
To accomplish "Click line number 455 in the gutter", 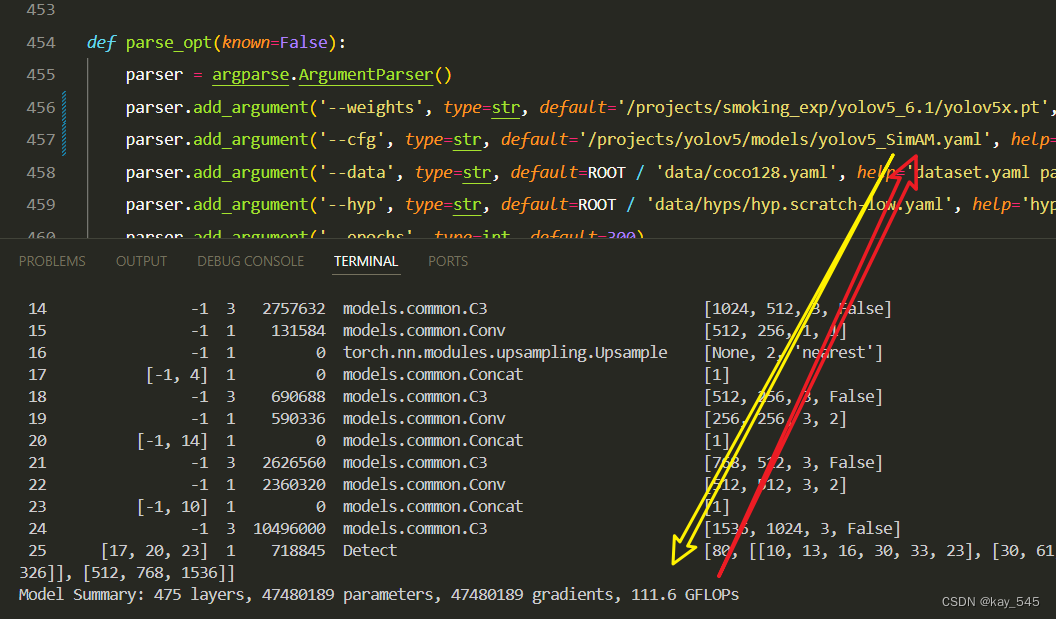I will (x=40, y=75).
